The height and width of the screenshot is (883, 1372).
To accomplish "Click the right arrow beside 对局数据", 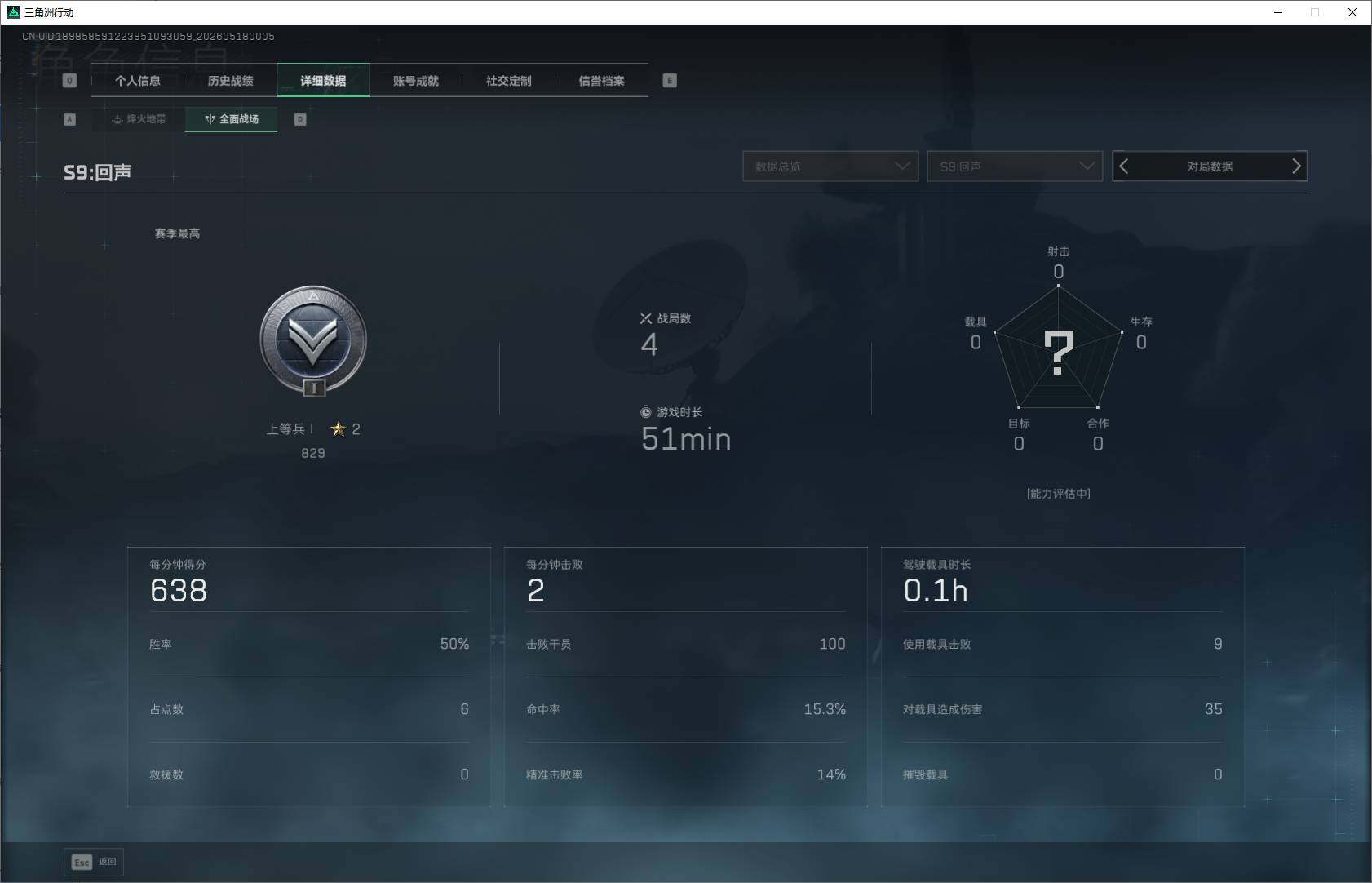I will coord(1296,166).
